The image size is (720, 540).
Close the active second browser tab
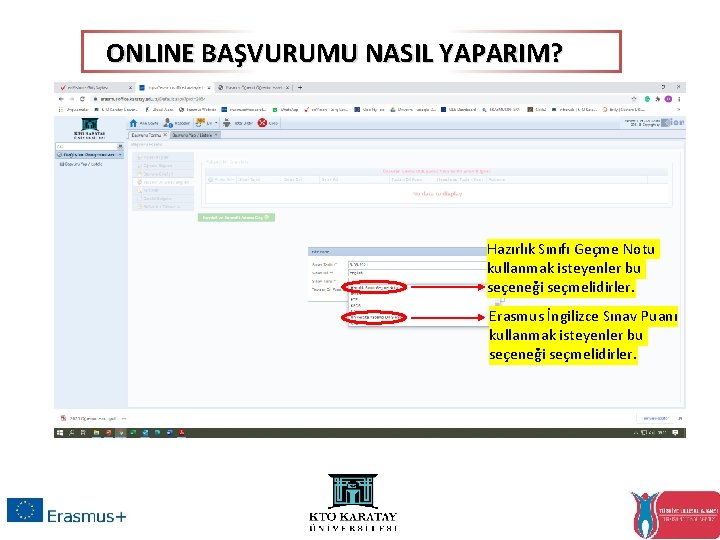(208, 88)
